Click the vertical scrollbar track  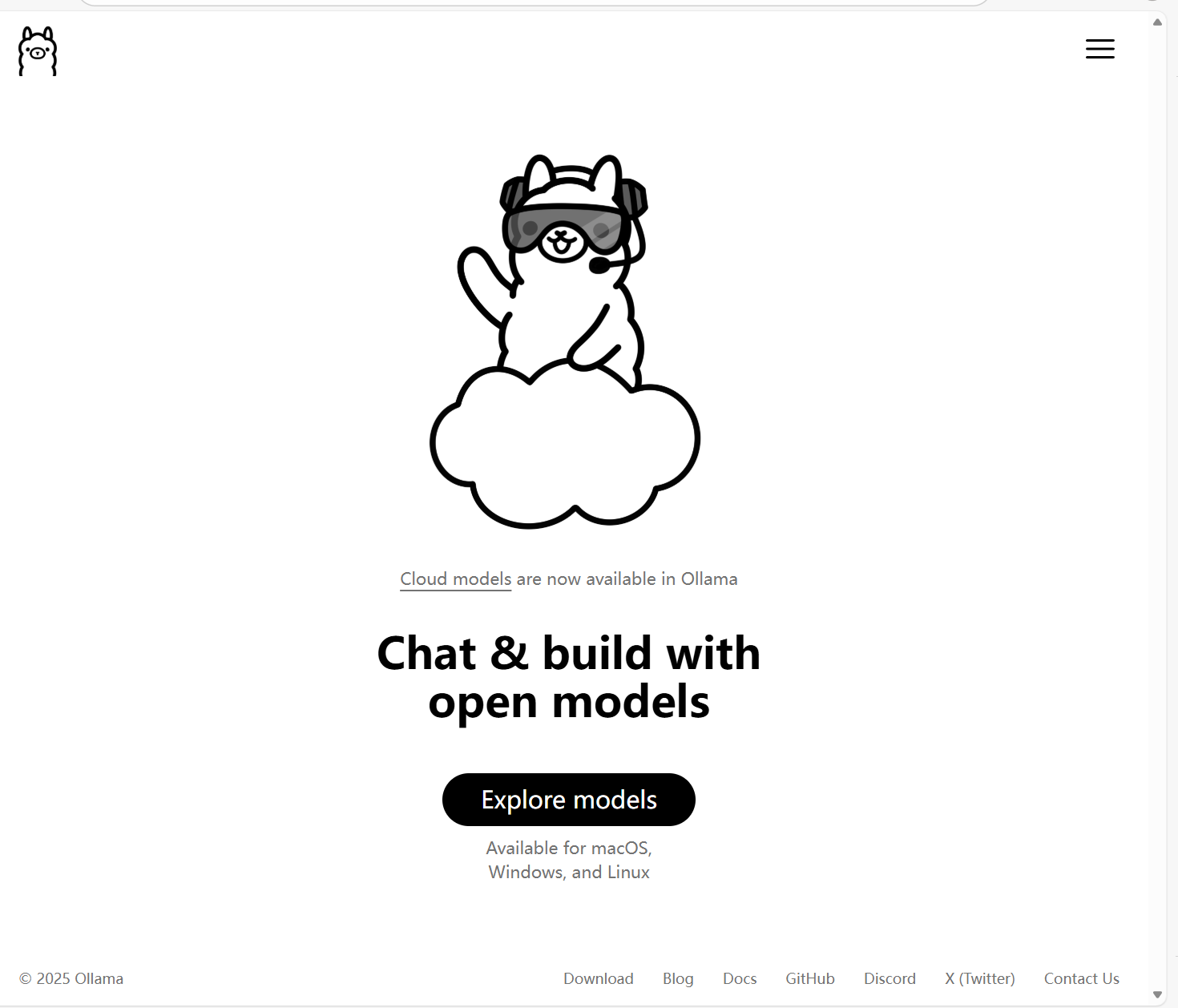coord(1157,508)
